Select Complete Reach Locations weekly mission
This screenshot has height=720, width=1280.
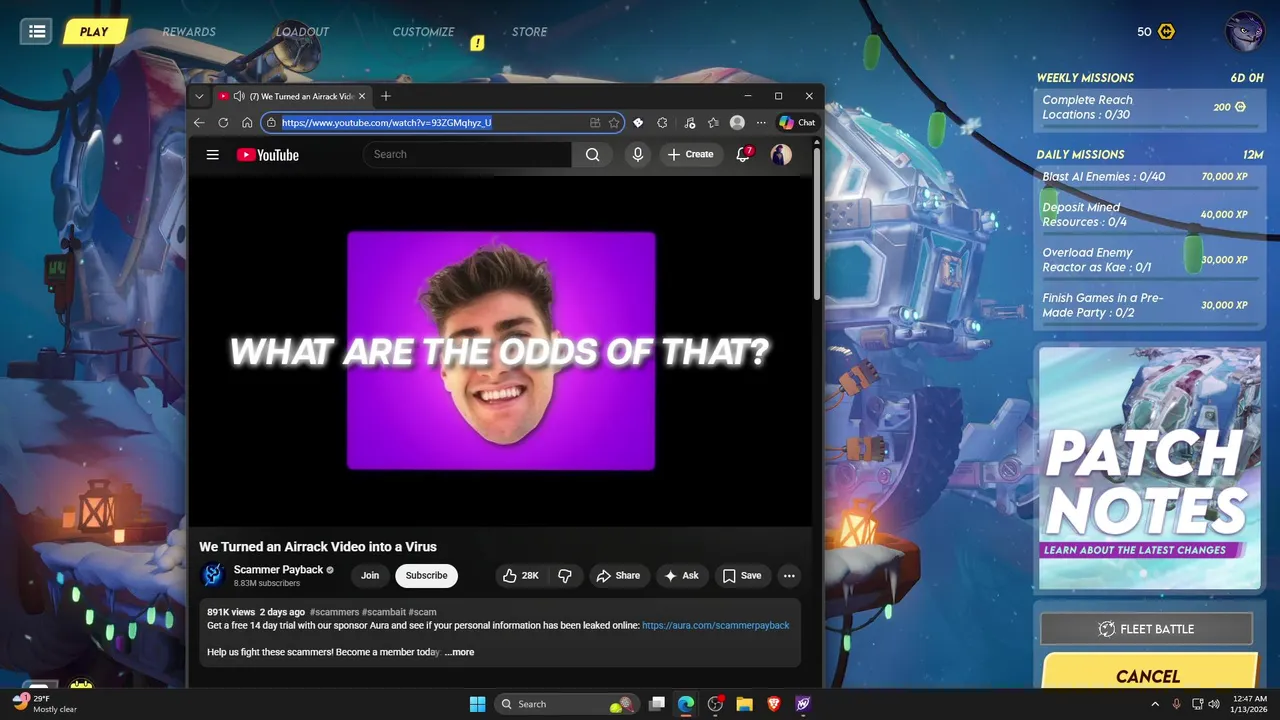[1147, 109]
